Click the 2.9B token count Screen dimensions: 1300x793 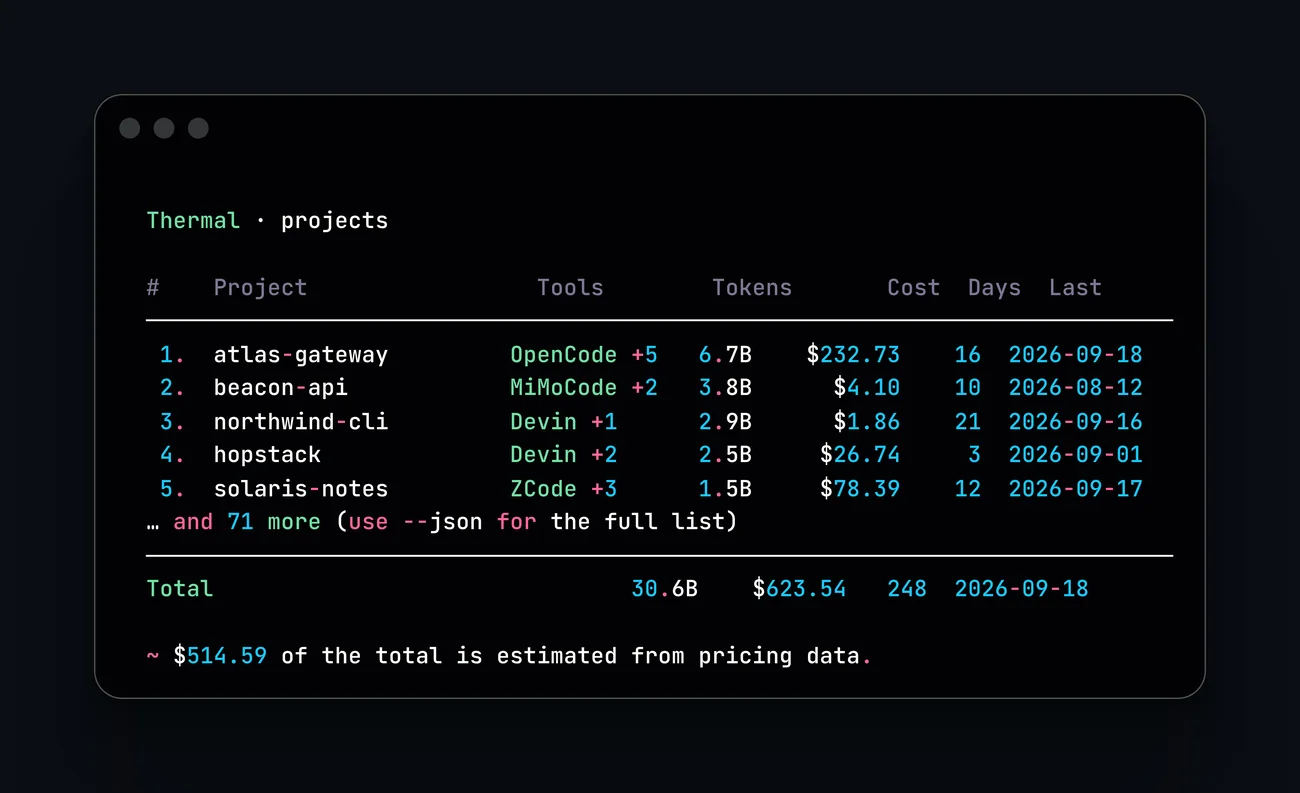pyautogui.click(x=725, y=422)
